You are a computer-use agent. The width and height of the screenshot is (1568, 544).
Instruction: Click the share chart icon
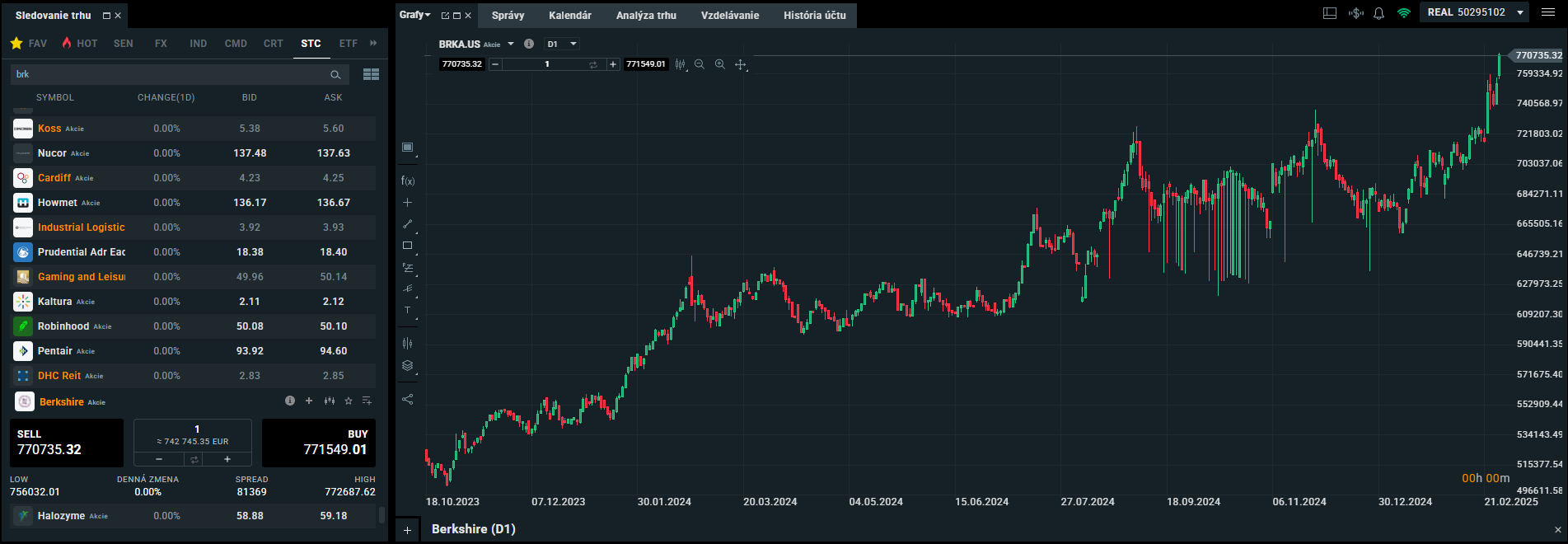[x=407, y=400]
